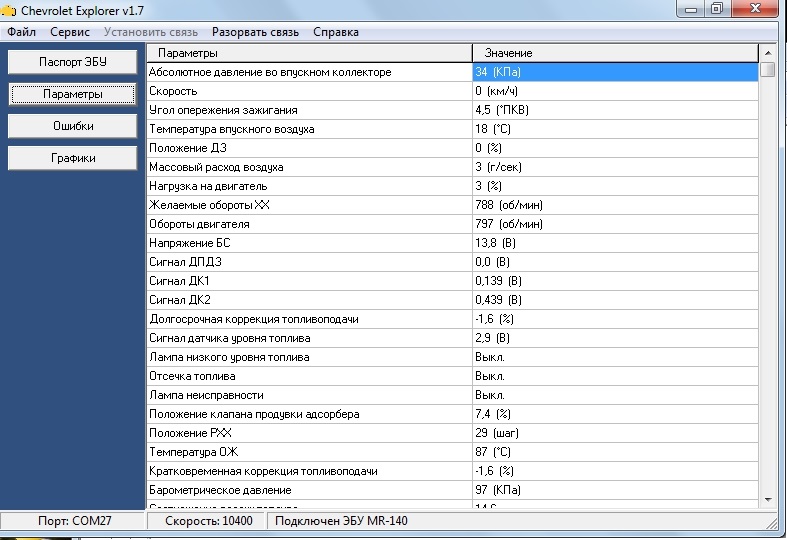Show the Ошибки error list

pos(73,126)
